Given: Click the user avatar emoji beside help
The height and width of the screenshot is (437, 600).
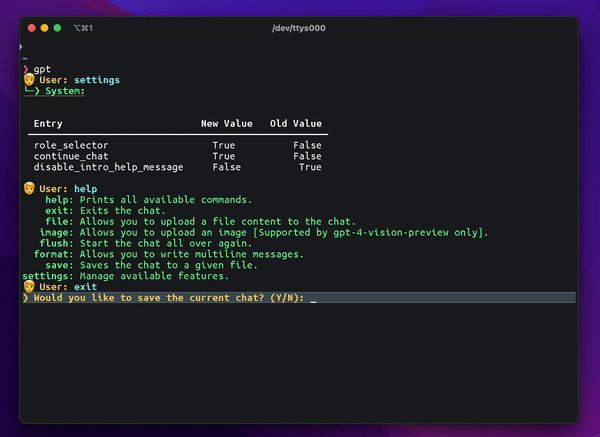Looking at the screenshot, I should pos(29,188).
